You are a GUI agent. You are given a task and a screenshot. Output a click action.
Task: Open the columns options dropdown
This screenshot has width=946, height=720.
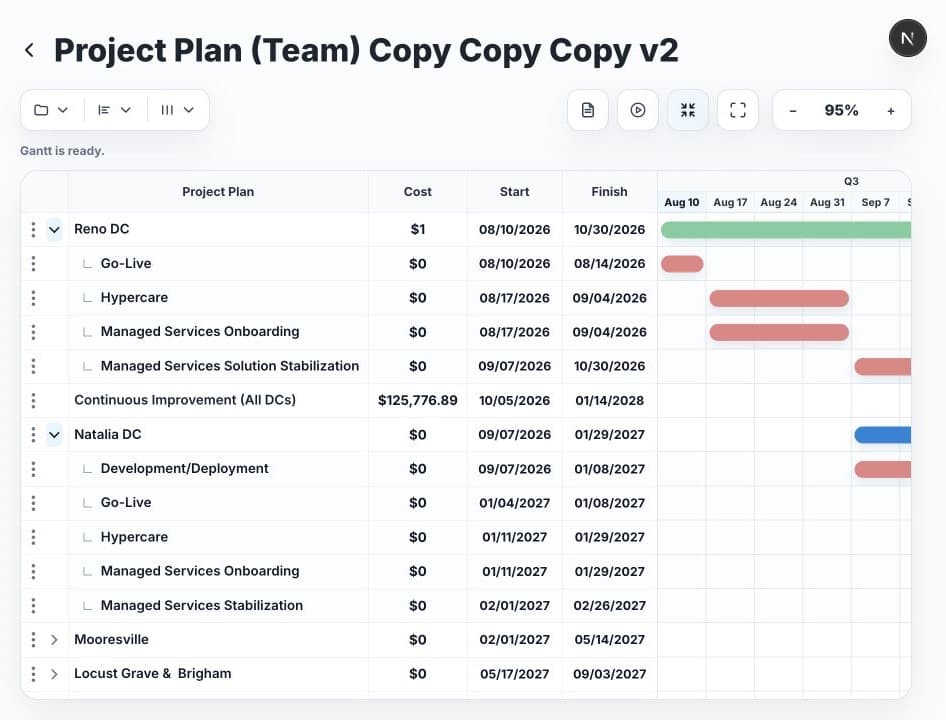tap(177, 110)
